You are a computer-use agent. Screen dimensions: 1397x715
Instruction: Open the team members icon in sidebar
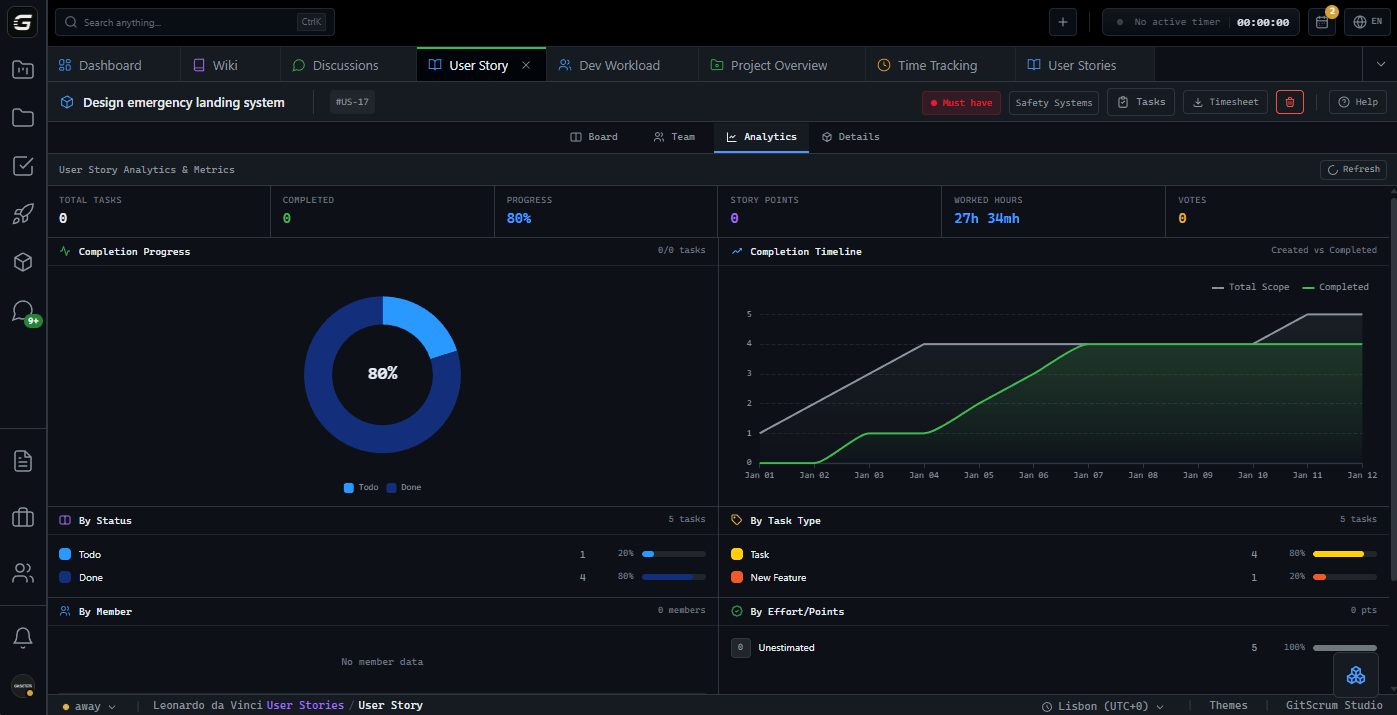tap(22, 572)
